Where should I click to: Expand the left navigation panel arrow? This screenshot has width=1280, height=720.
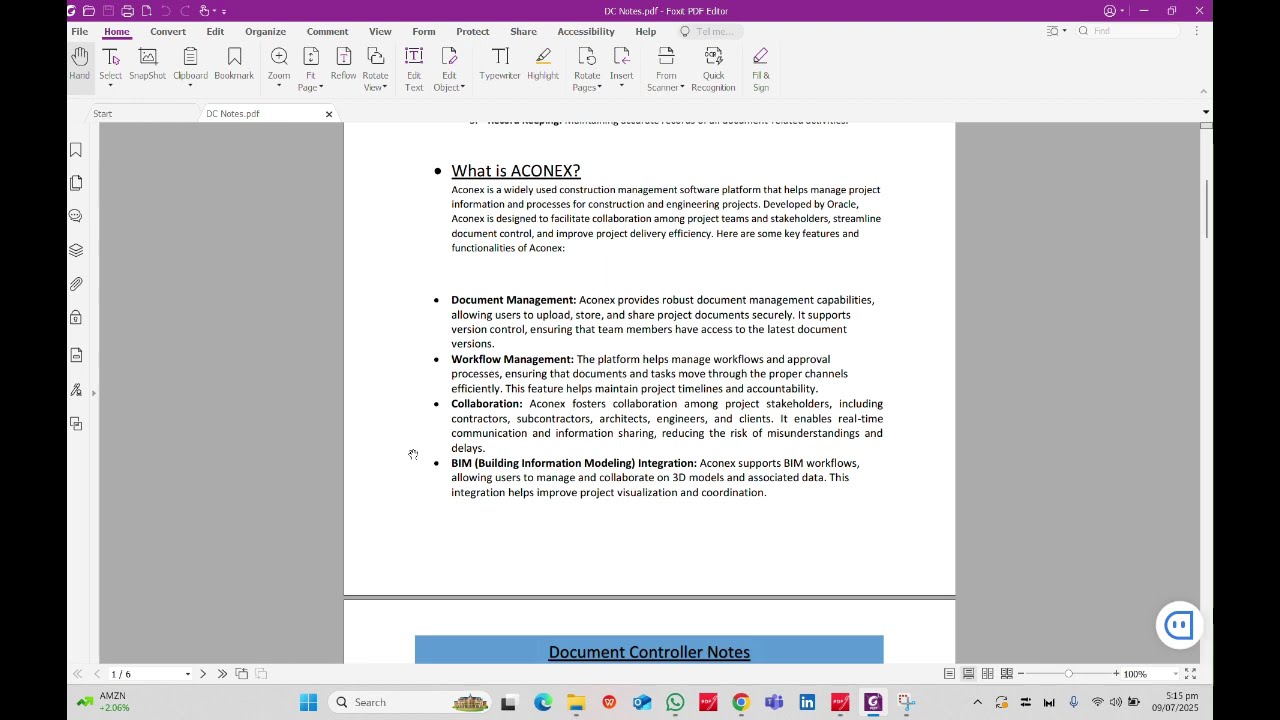coord(94,393)
